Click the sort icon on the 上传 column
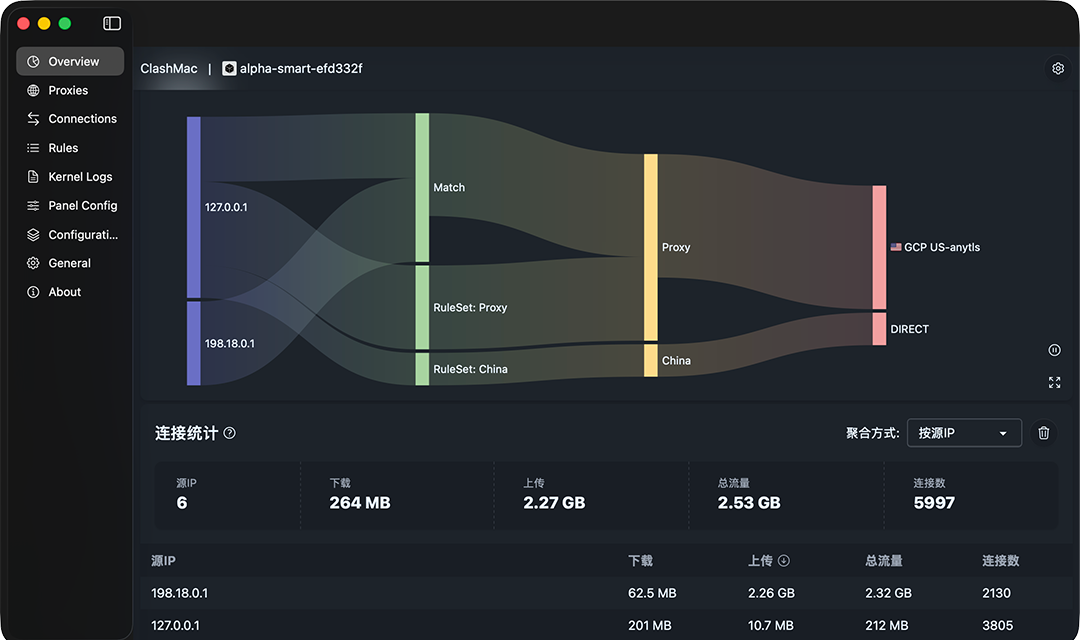1080x640 pixels. (782, 561)
